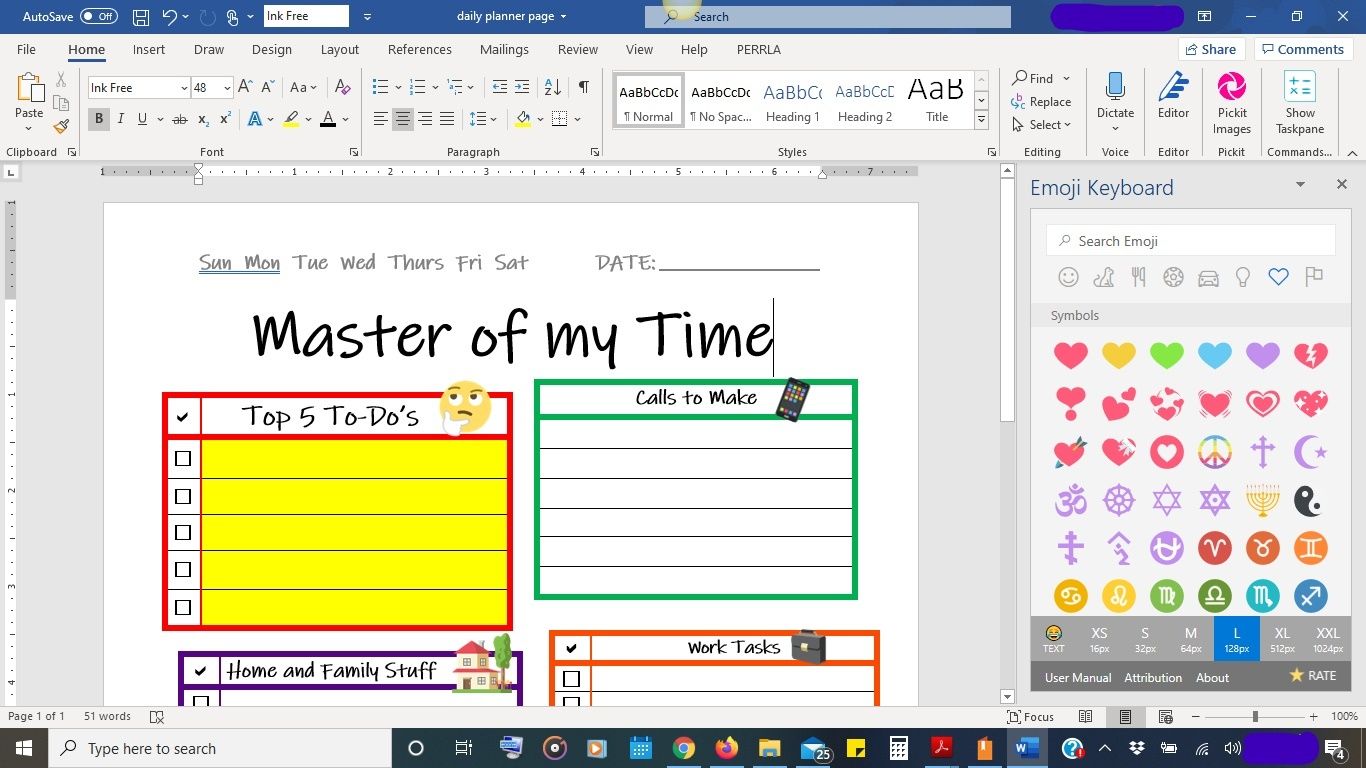Screen dimensions: 1366x768
Task: Open the food emoji category
Action: pyautogui.click(x=1139, y=277)
